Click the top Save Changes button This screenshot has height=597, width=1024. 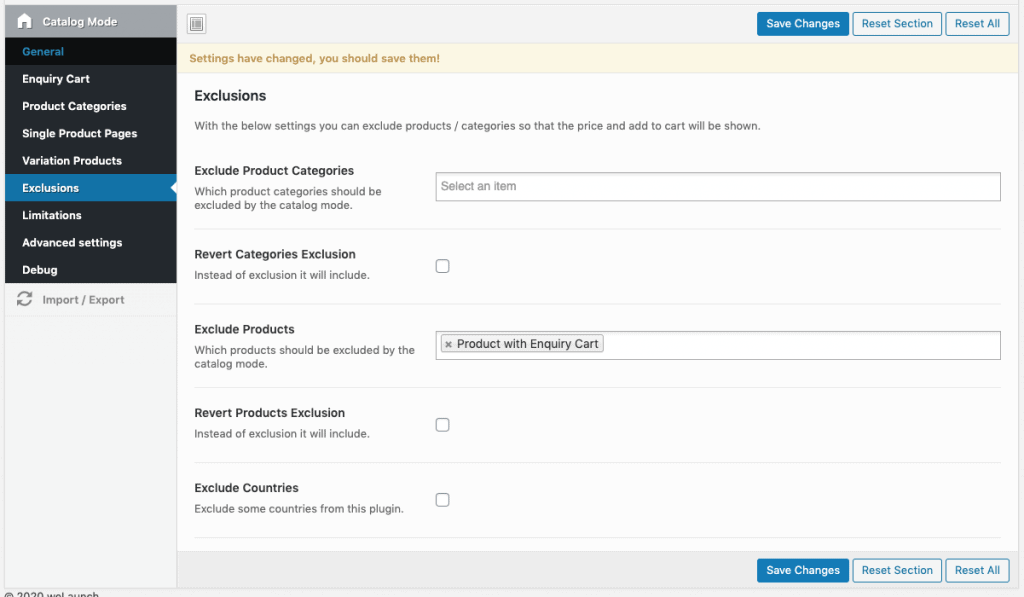click(x=803, y=24)
